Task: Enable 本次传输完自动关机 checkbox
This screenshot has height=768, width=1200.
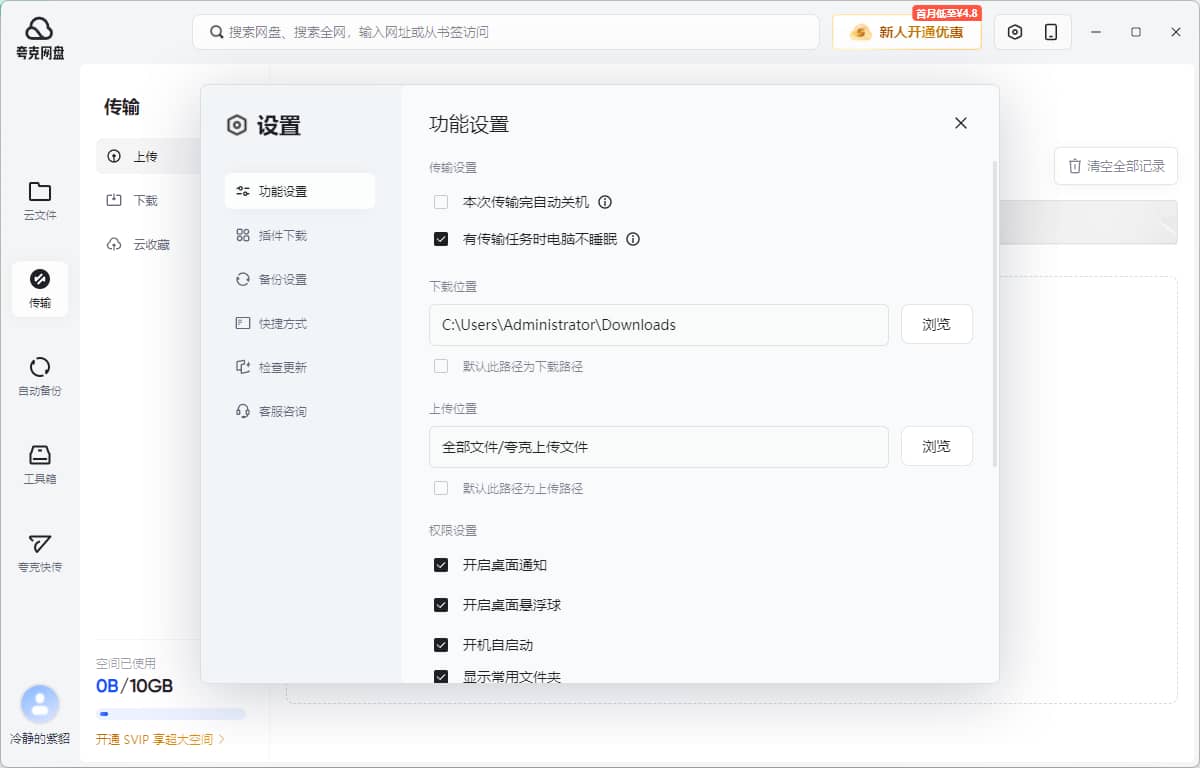Action: click(441, 202)
